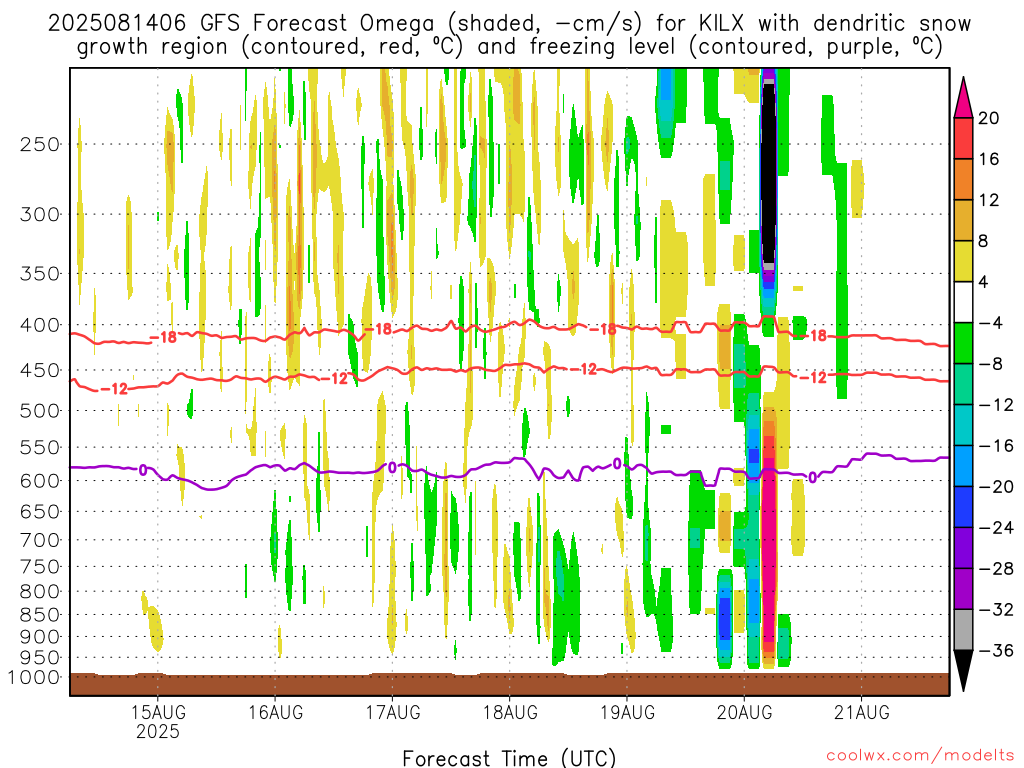Click the 400 pressure level label

[x=40, y=325]
